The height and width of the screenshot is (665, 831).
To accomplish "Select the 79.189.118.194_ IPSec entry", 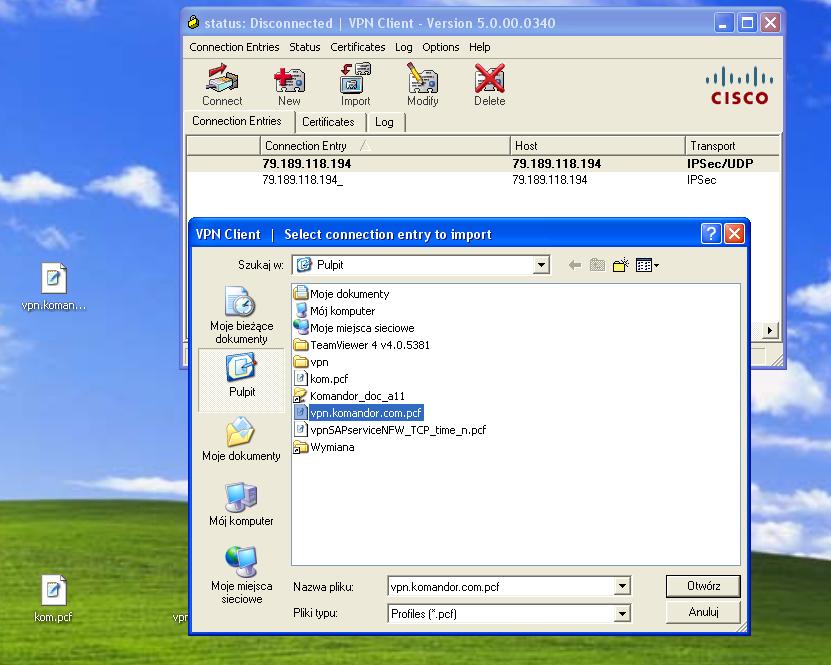I will (x=483, y=180).
